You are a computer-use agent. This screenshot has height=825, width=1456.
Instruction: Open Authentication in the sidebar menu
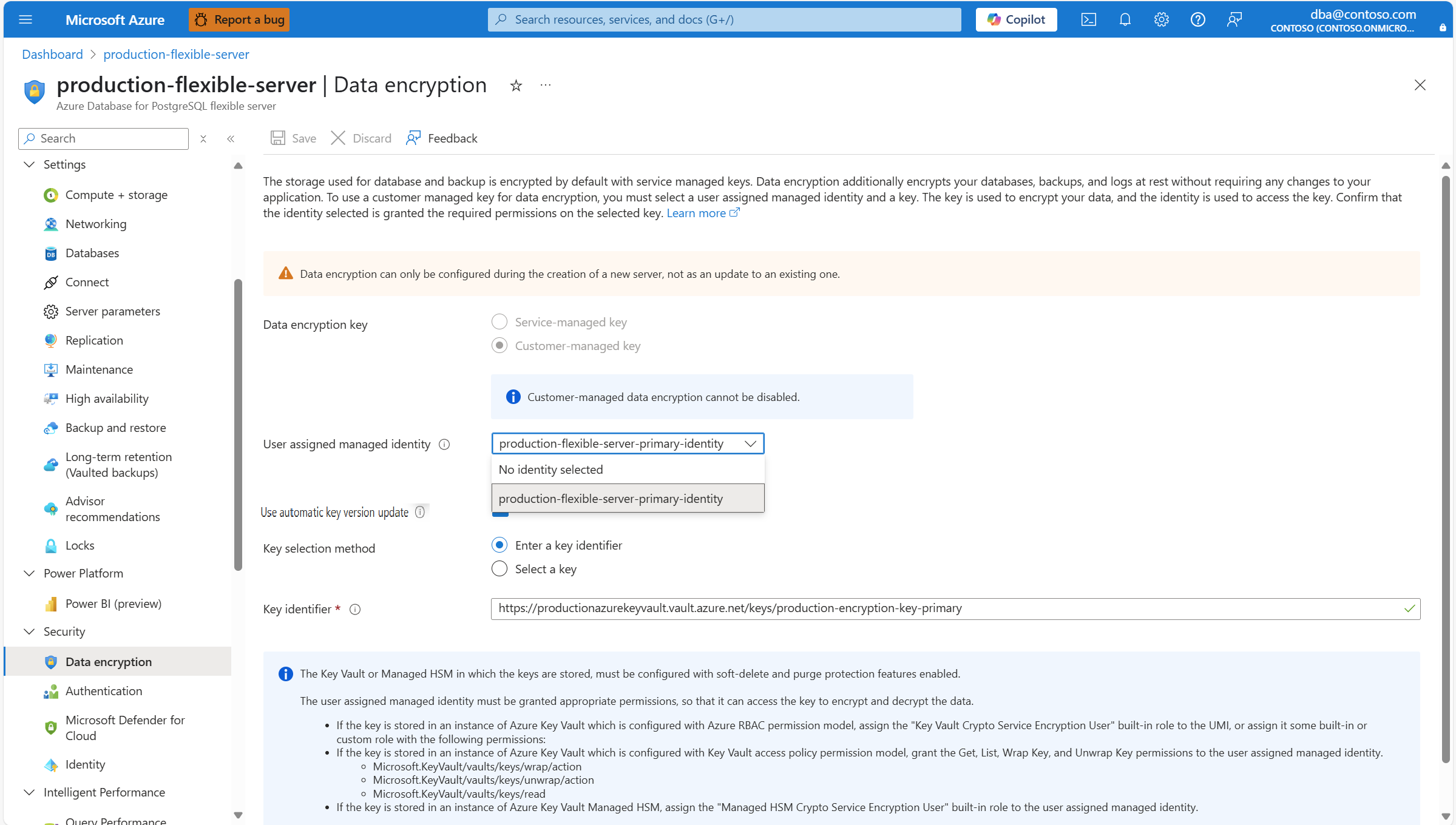[104, 691]
